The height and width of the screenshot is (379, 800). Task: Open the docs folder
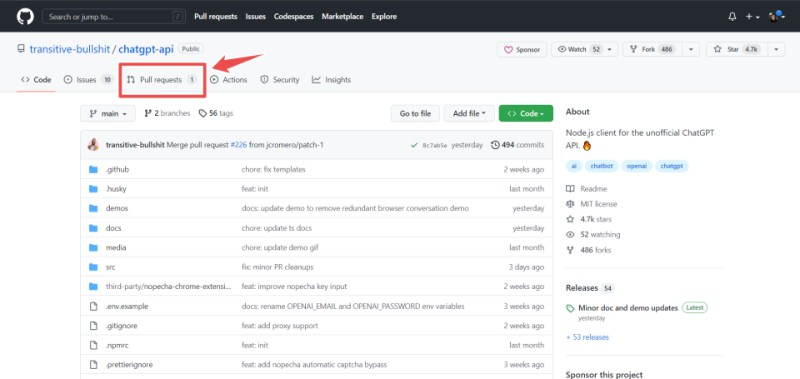[113, 228]
